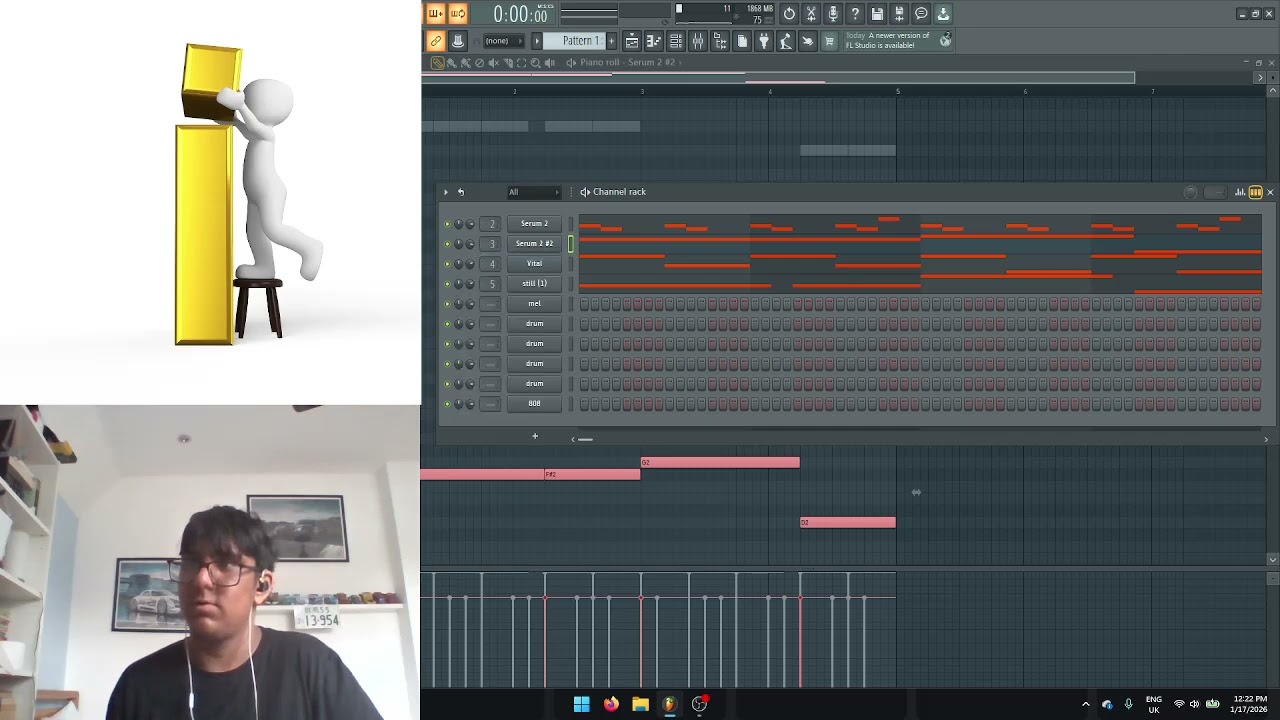Toggle the Serum 2 channel mute LED
1280x720 pixels.
(447, 224)
